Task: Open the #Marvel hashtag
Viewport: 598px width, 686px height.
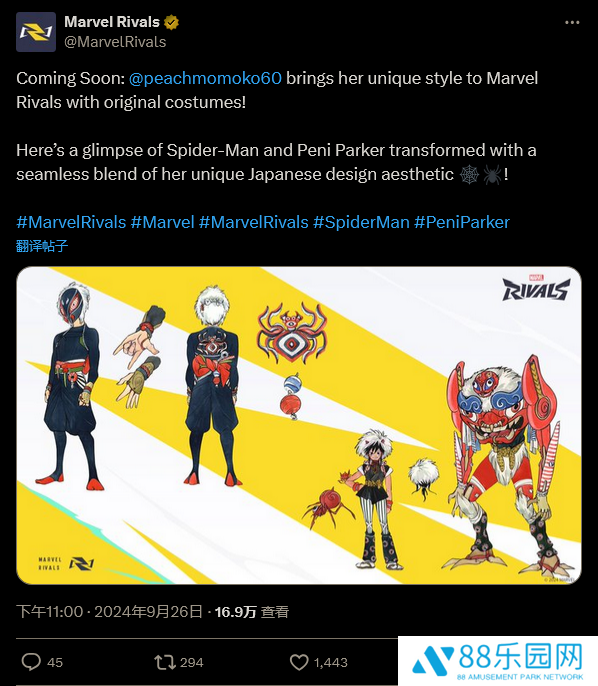Action: point(162,222)
